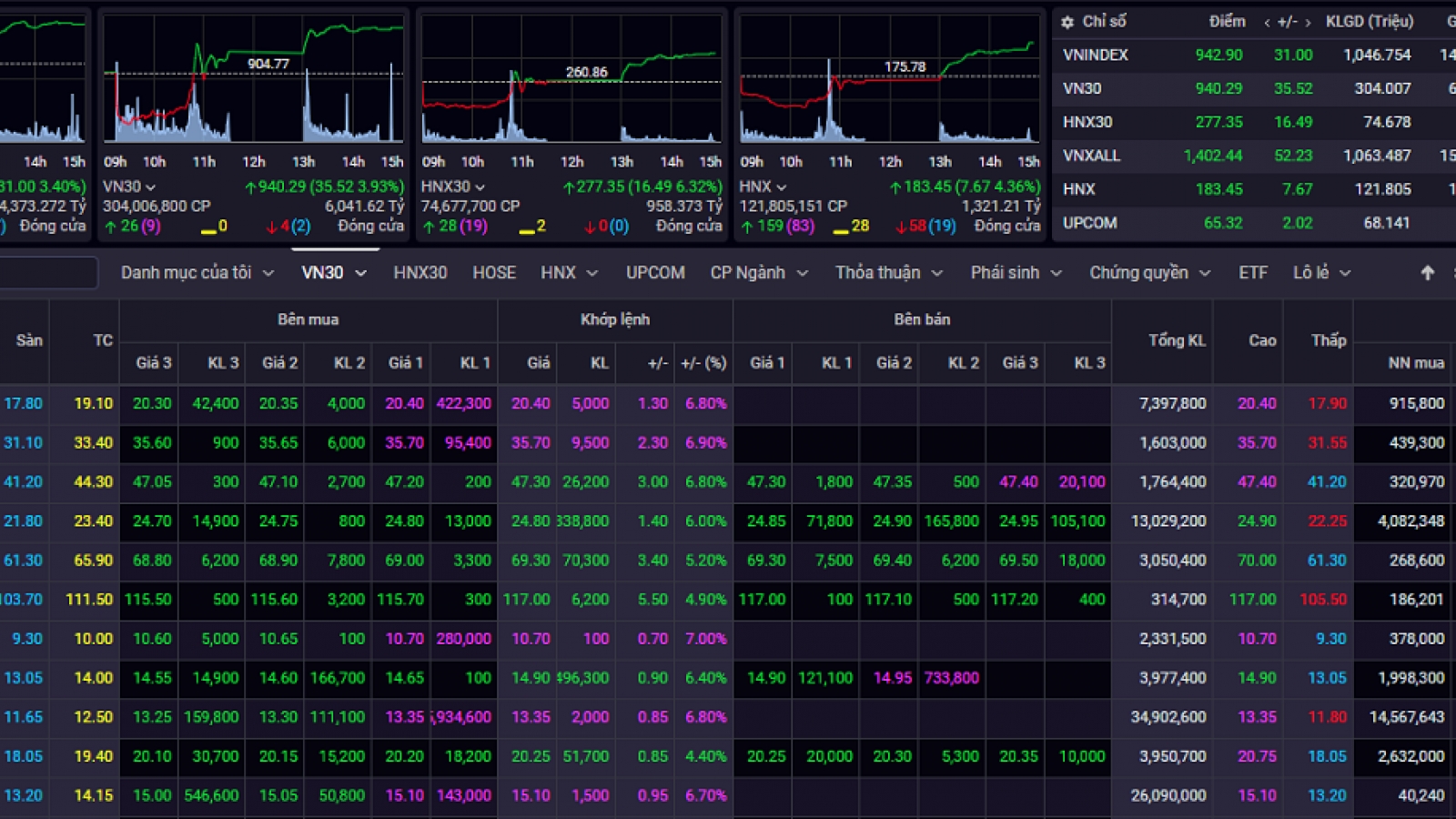1456x819 pixels.
Task: Switch to the HNX30 tab
Action: (x=420, y=273)
